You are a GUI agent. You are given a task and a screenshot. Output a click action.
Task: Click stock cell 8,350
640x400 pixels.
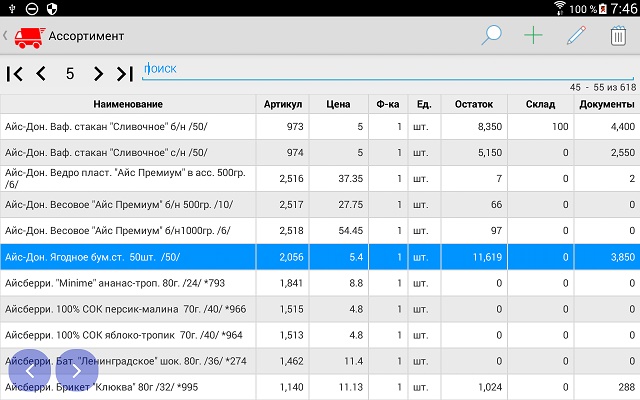tap(474, 127)
